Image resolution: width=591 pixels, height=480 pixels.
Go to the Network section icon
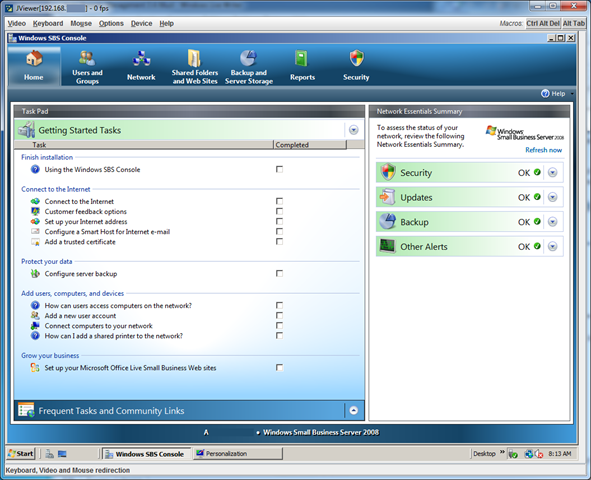[x=141, y=59]
